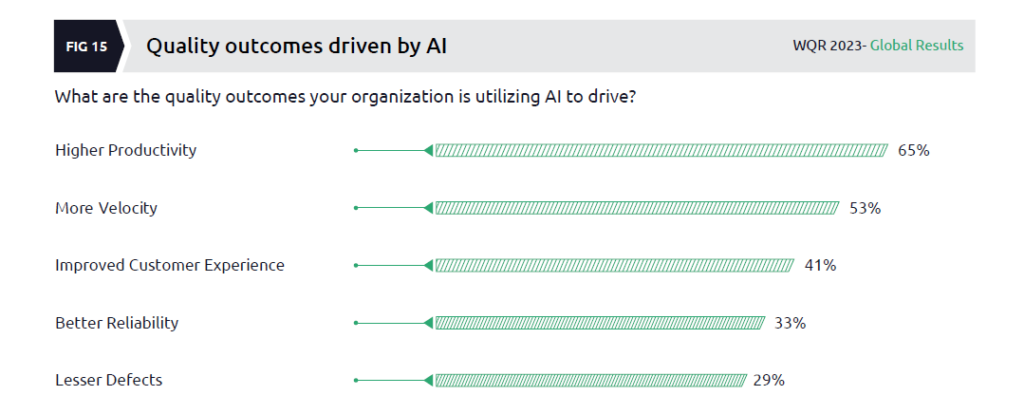Click the survey question text
This screenshot has height=414, width=1024.
pyautogui.click(x=345, y=98)
